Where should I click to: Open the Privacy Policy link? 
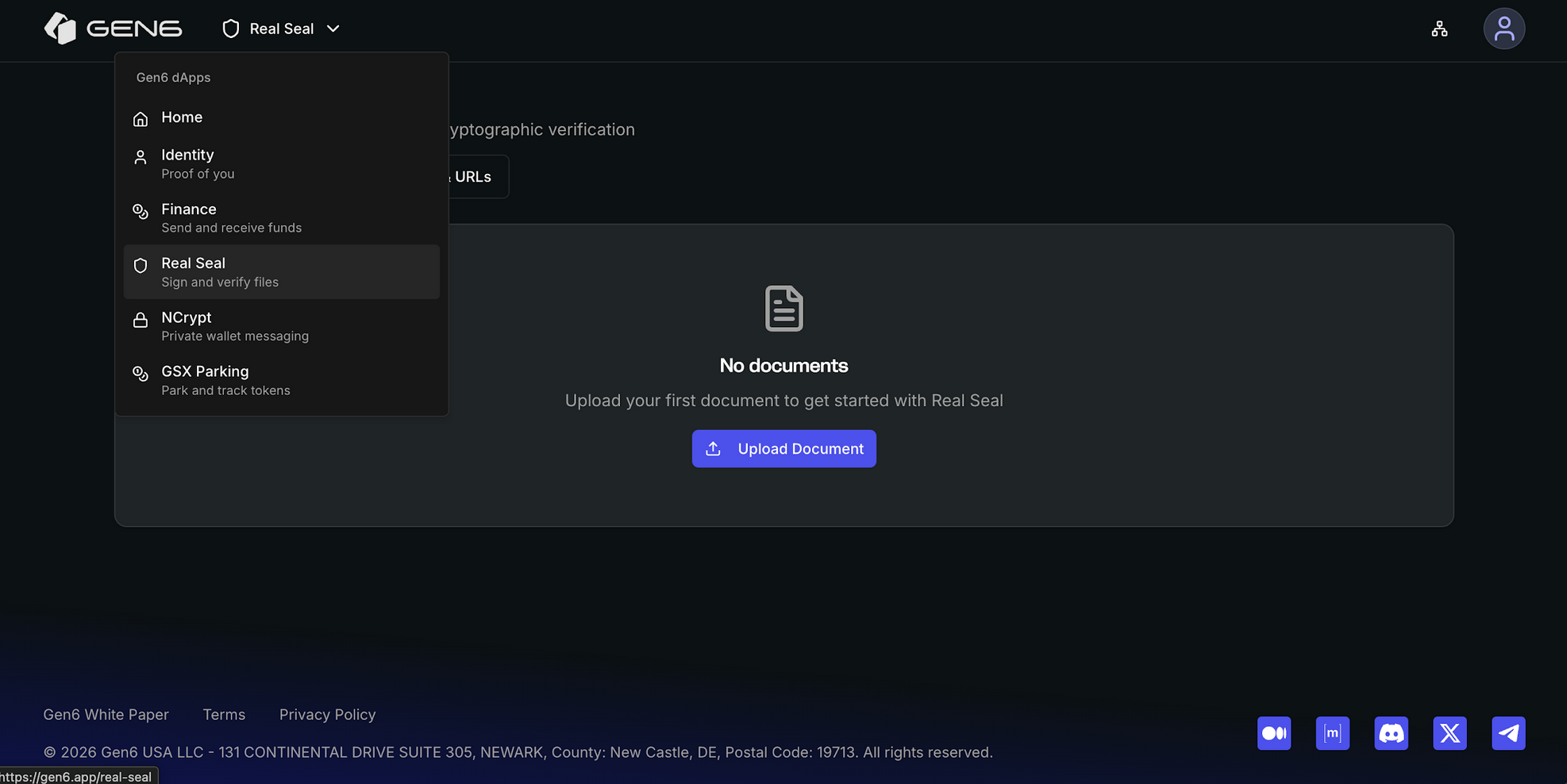[327, 715]
